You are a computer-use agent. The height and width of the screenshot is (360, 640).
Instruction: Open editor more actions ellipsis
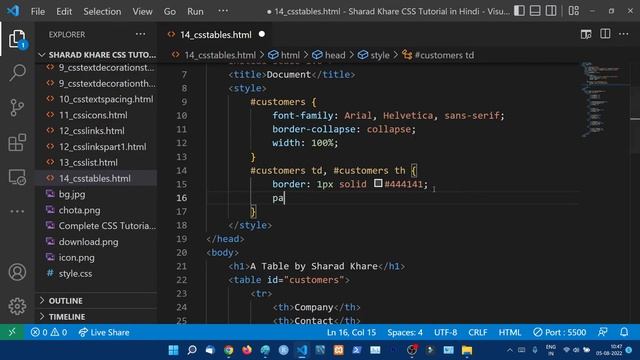pos(624,34)
